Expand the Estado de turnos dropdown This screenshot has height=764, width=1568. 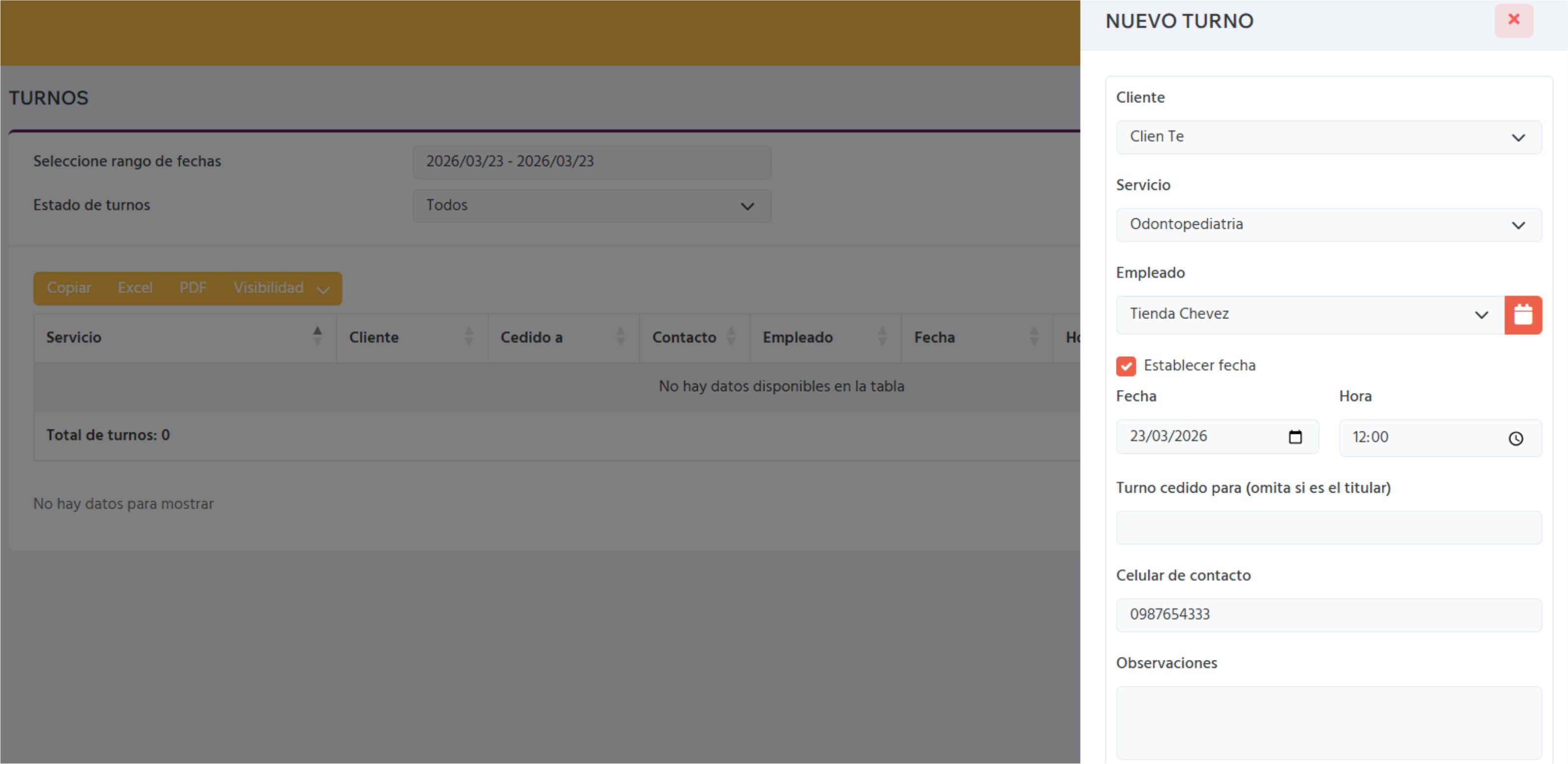pyautogui.click(x=591, y=206)
